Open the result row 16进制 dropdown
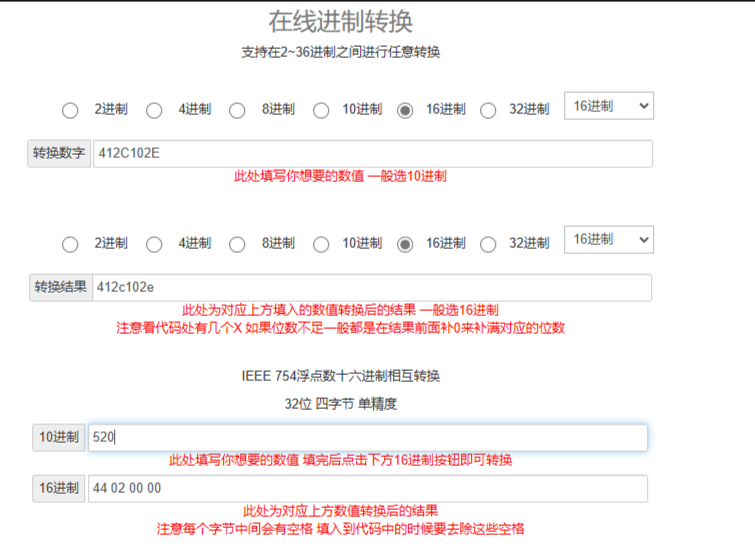The image size is (755, 559). [608, 240]
